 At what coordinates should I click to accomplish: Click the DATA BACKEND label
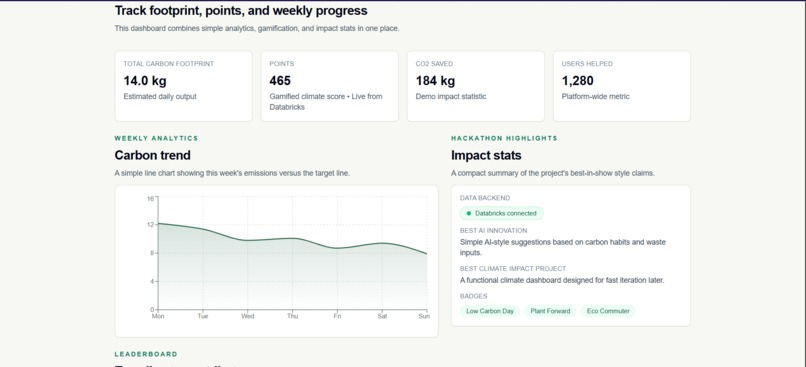click(485, 198)
